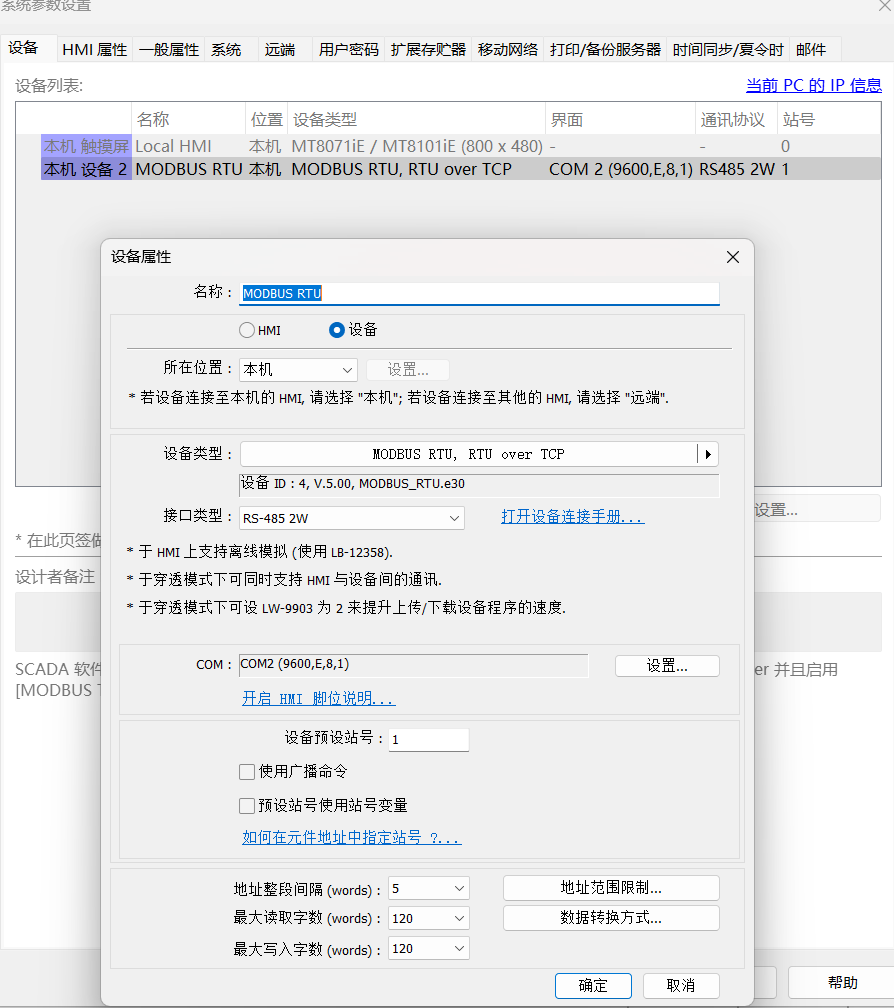Open link 打开设备连接手册...
This screenshot has height=1008, width=894.
pos(573,517)
